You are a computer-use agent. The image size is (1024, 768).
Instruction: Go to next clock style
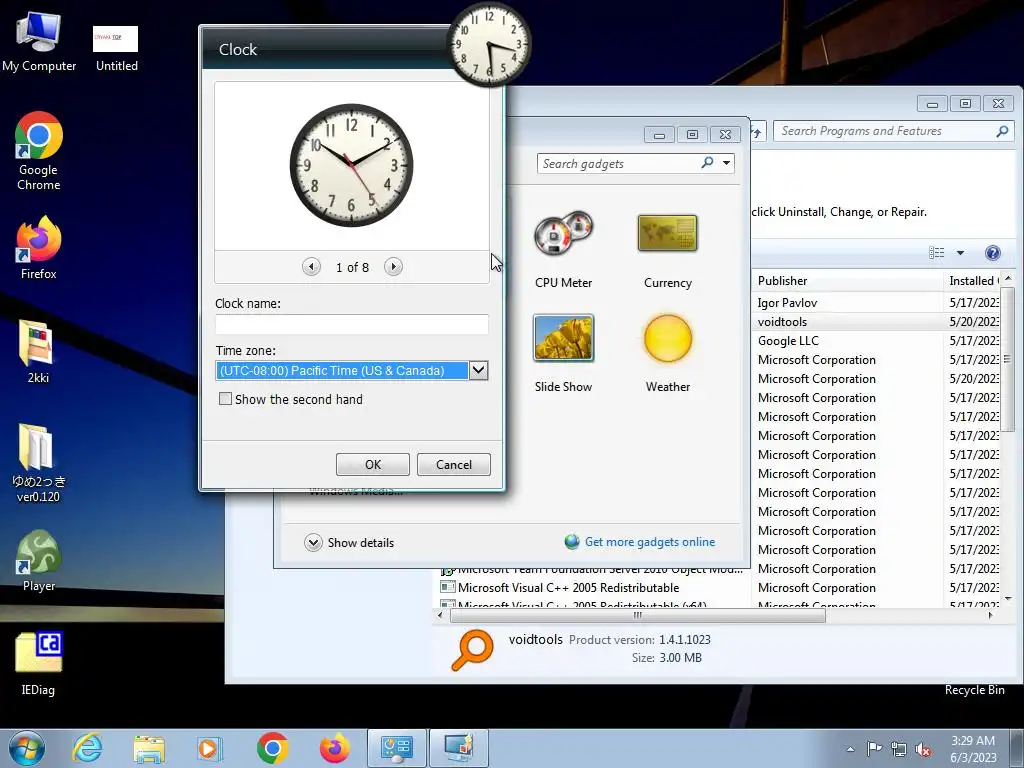click(x=393, y=266)
